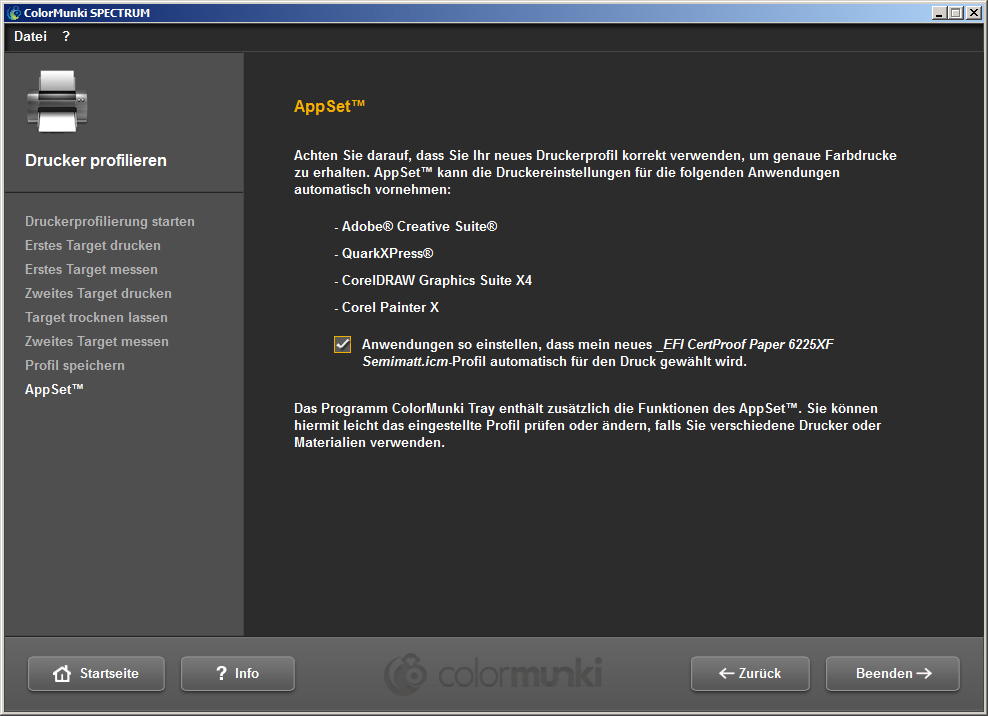Click the orange AppSet page title
988x716 pixels.
point(330,106)
